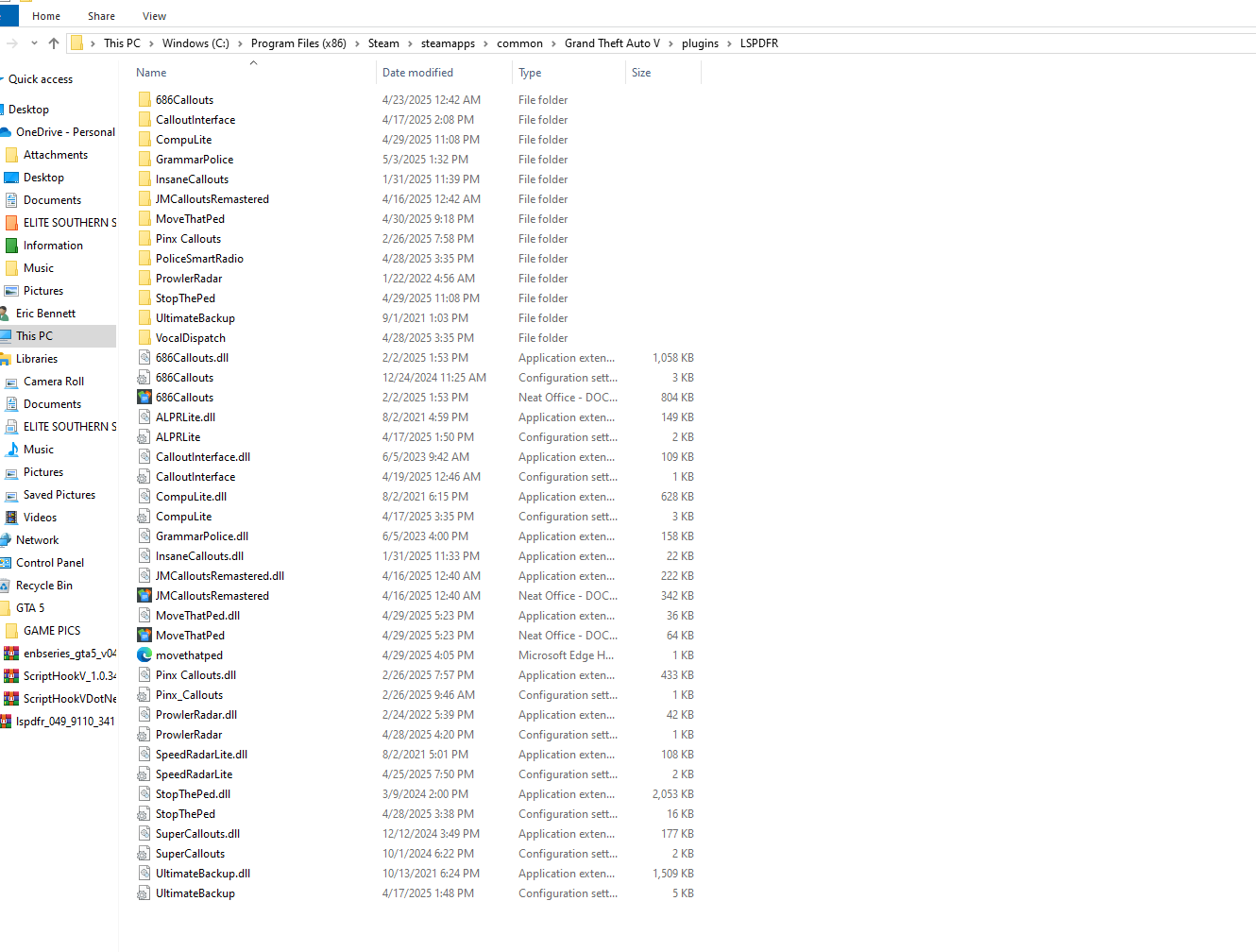Click the archive icon for ScriptHookVDotNet
The width and height of the screenshot is (1256, 952).
tap(11, 699)
